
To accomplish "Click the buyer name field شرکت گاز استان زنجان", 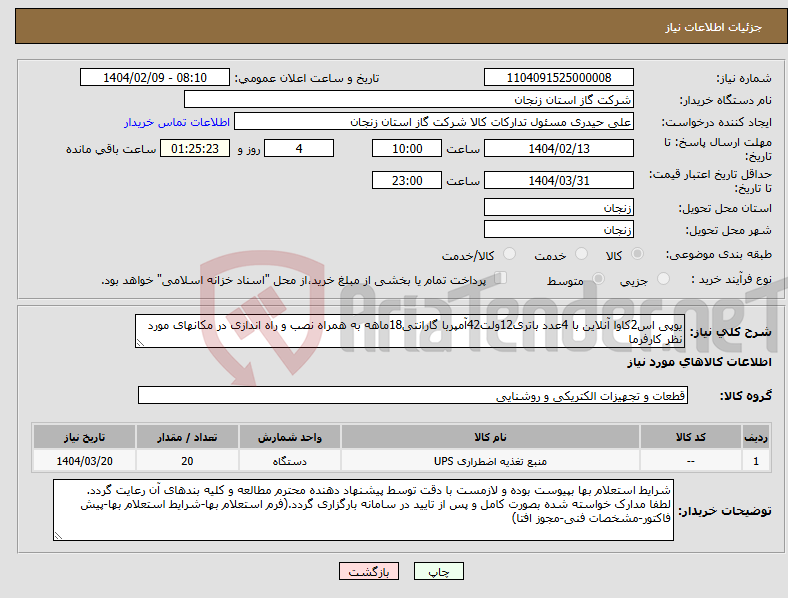I will click(x=409, y=99).
